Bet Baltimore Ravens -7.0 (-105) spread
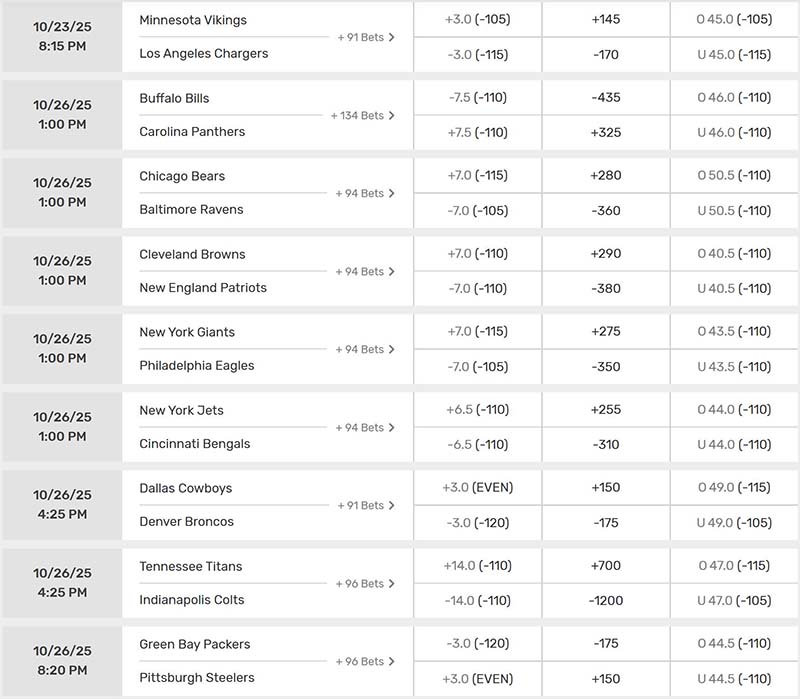The width and height of the screenshot is (800, 699). (x=477, y=210)
